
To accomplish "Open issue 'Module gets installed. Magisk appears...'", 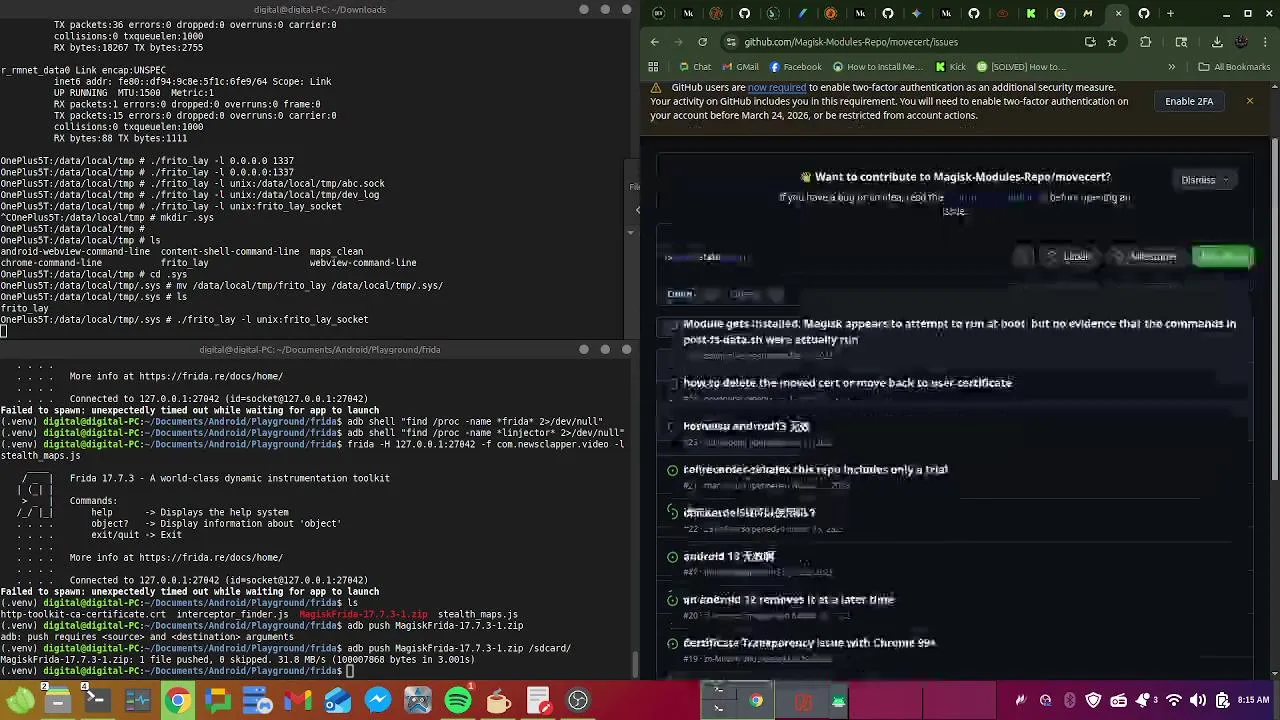I will pos(959,332).
